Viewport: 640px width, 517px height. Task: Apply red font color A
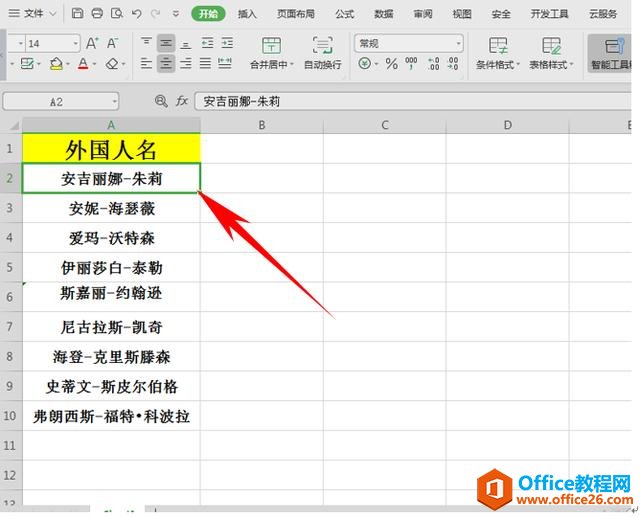click(83, 64)
